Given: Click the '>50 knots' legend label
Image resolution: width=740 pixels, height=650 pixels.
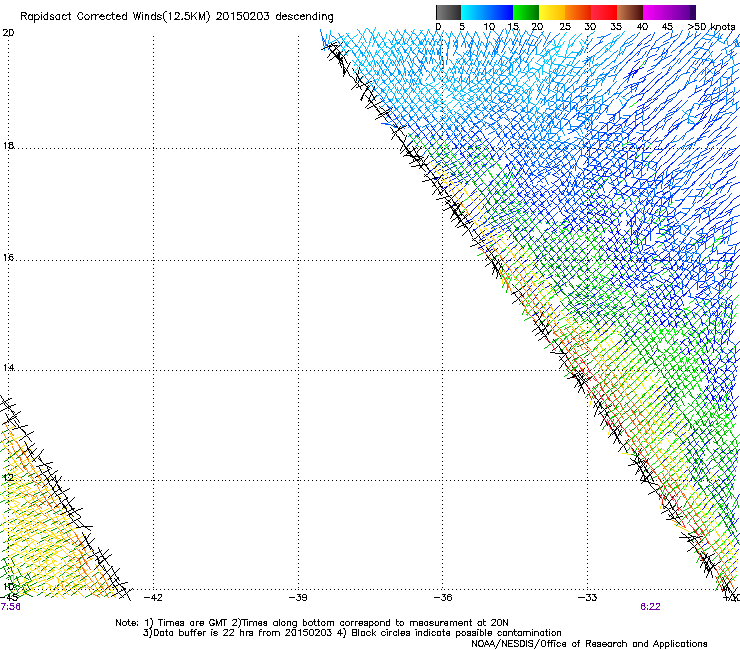Looking at the screenshot, I should 711,27.
